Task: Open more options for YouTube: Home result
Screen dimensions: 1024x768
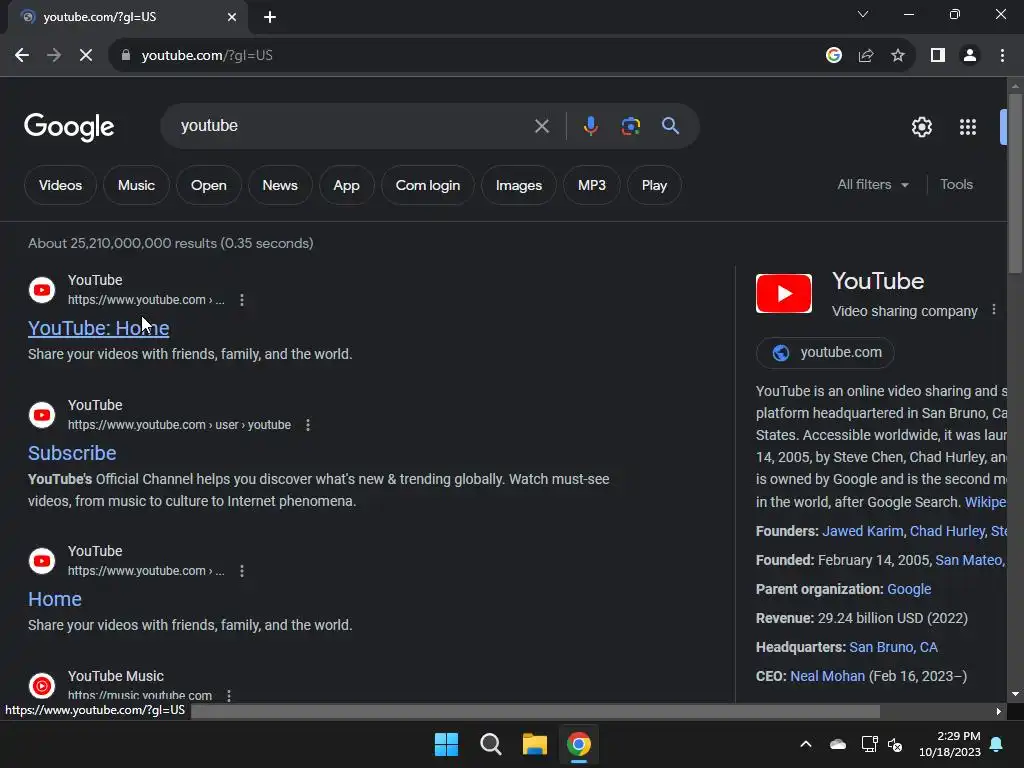Action: coord(242,300)
